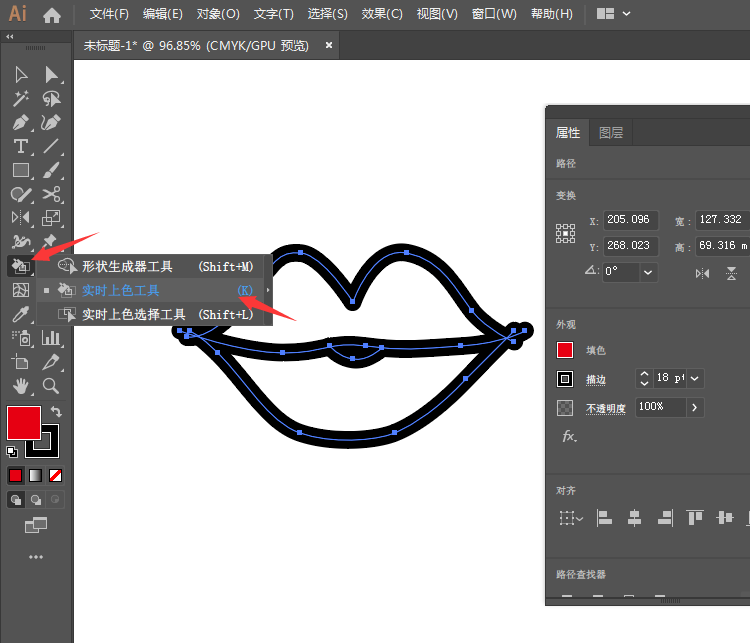Click the Live Paint Bucket toolbar icon
Viewport: 750px width, 643px height.
coord(21,266)
